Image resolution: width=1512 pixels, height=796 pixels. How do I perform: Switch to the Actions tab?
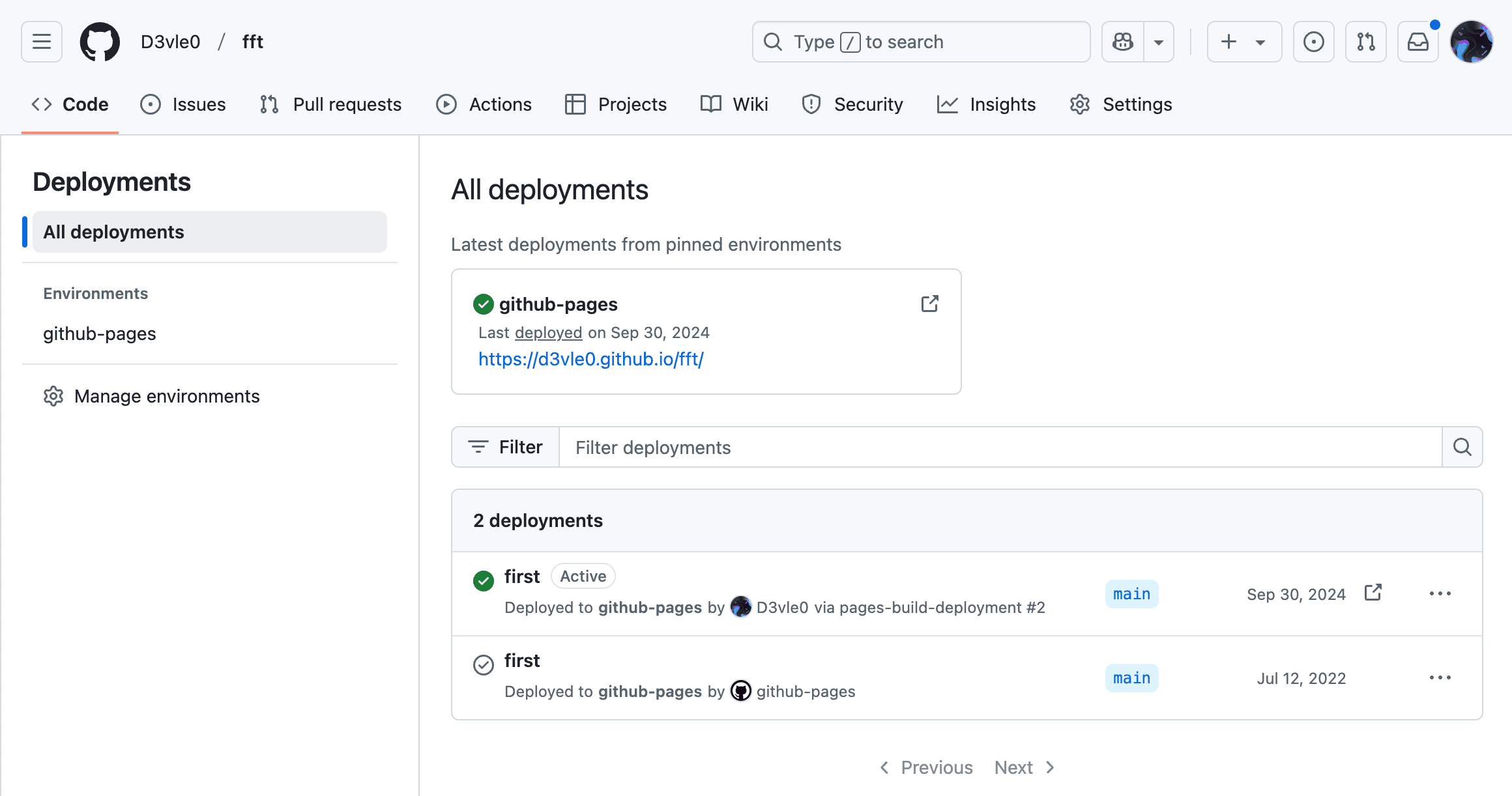[484, 104]
